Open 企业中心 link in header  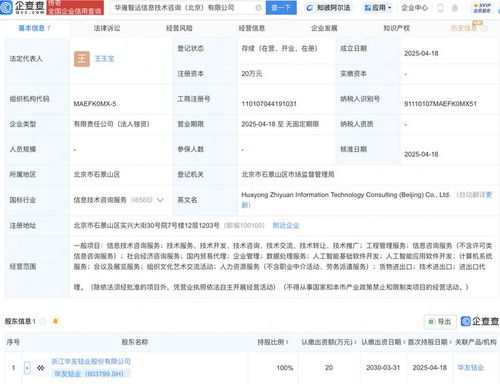tap(414, 8)
